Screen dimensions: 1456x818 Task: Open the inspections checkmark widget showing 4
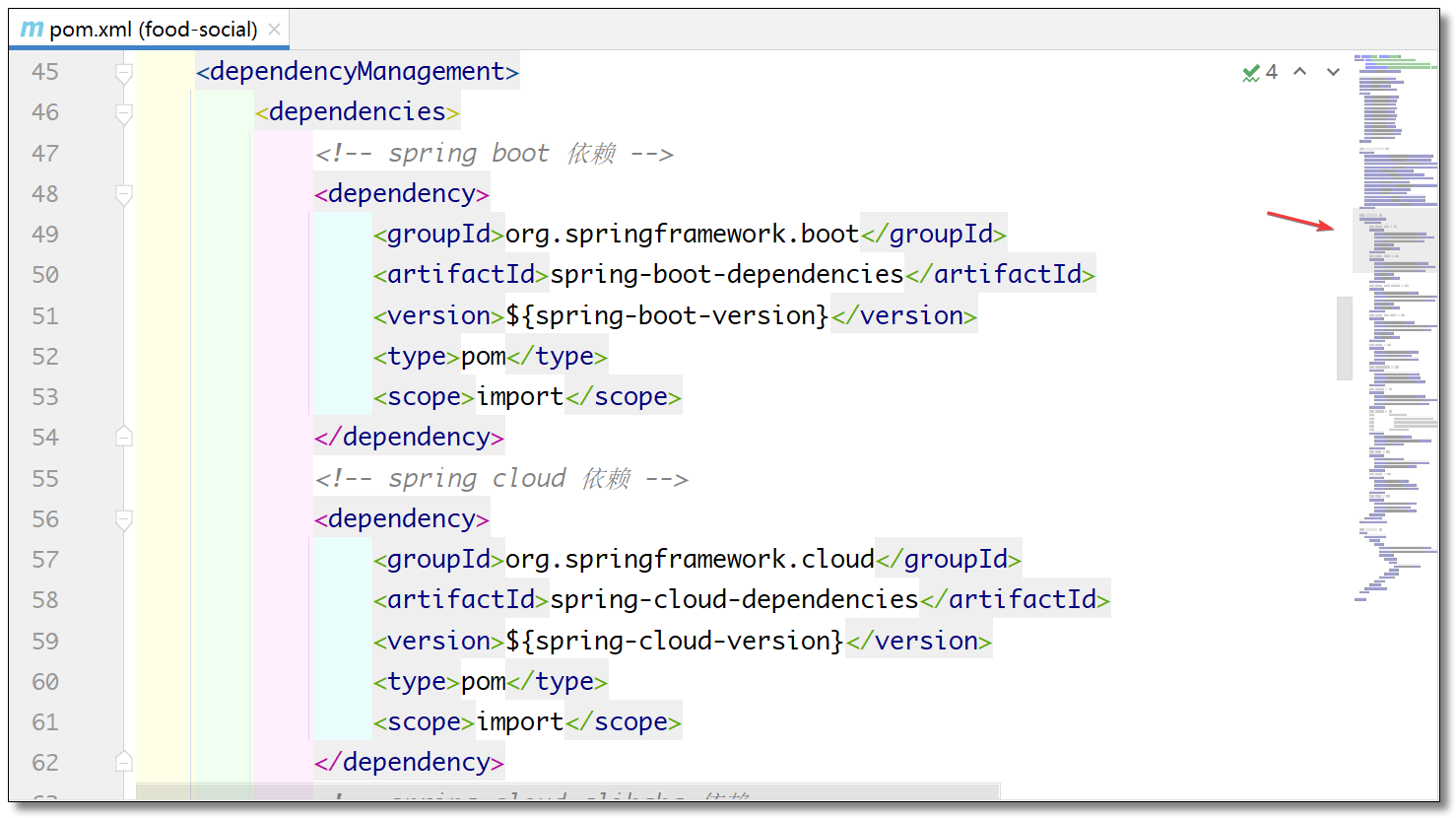[x=1260, y=72]
